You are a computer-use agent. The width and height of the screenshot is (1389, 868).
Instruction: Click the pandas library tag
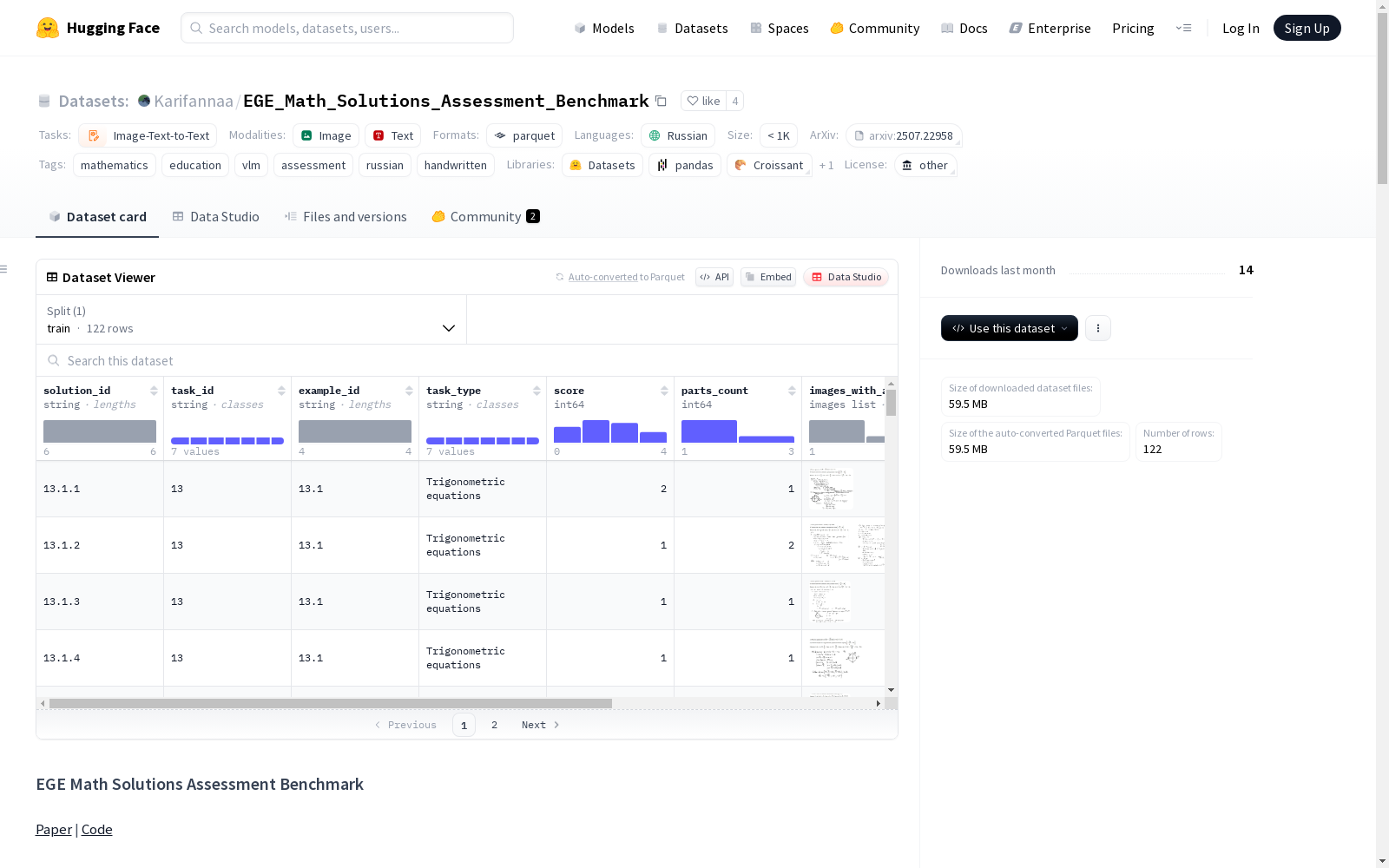pos(685,165)
